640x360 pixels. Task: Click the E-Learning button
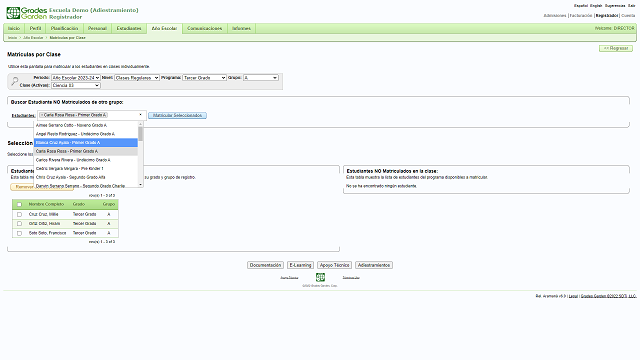300,265
